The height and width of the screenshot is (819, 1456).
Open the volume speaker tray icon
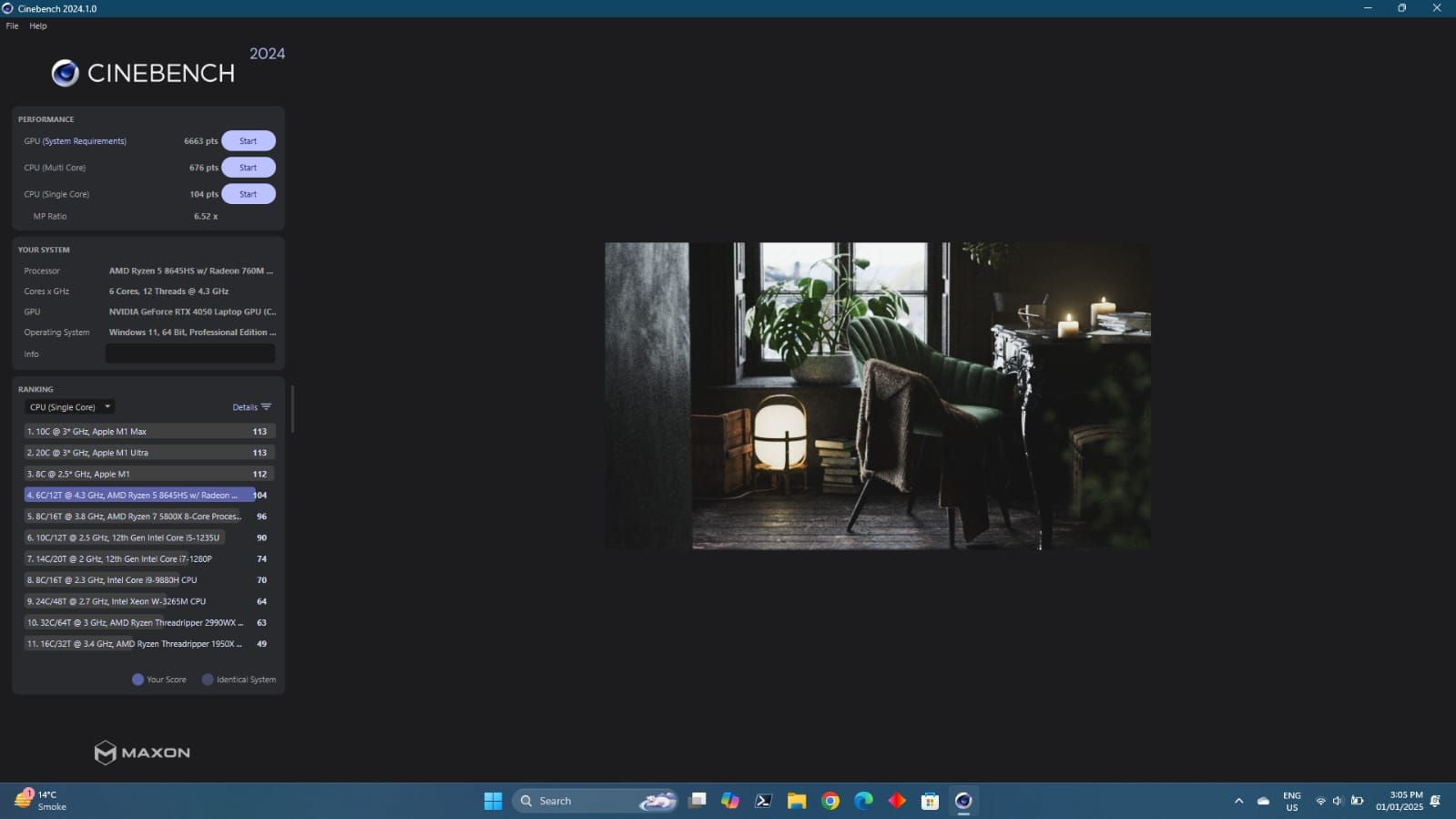1338,801
